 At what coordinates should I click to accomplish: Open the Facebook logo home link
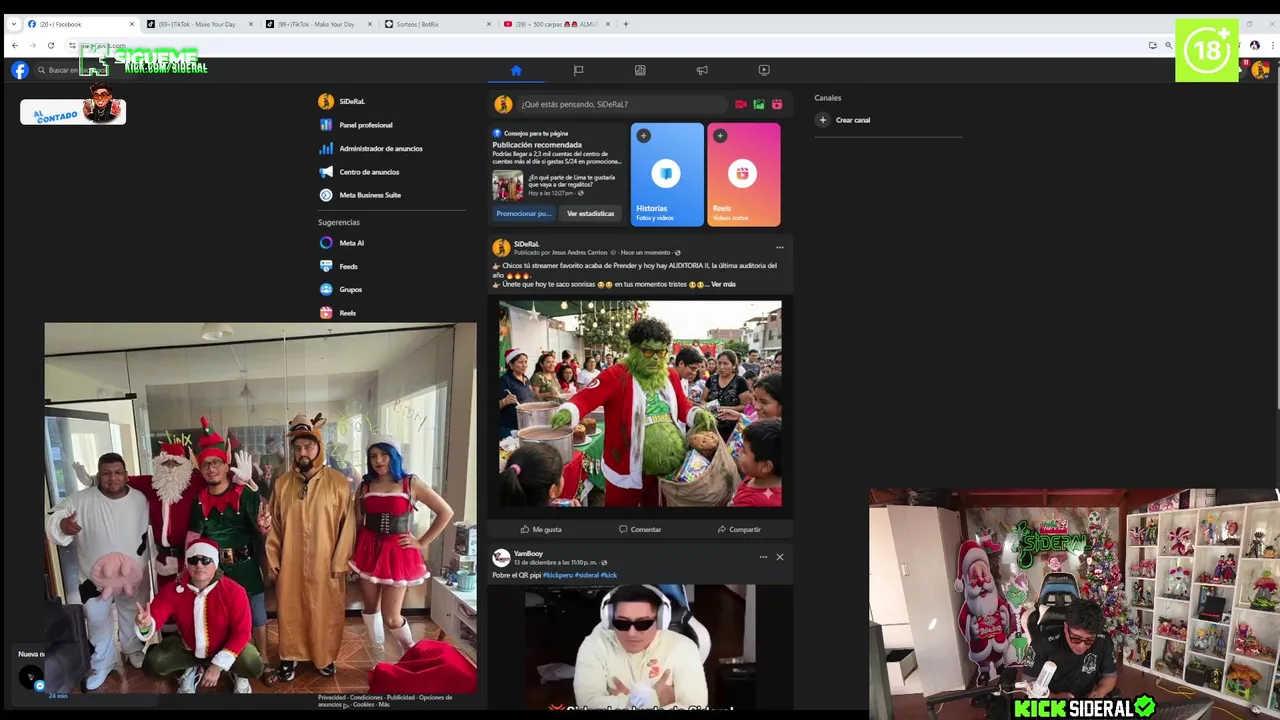tap(20, 70)
